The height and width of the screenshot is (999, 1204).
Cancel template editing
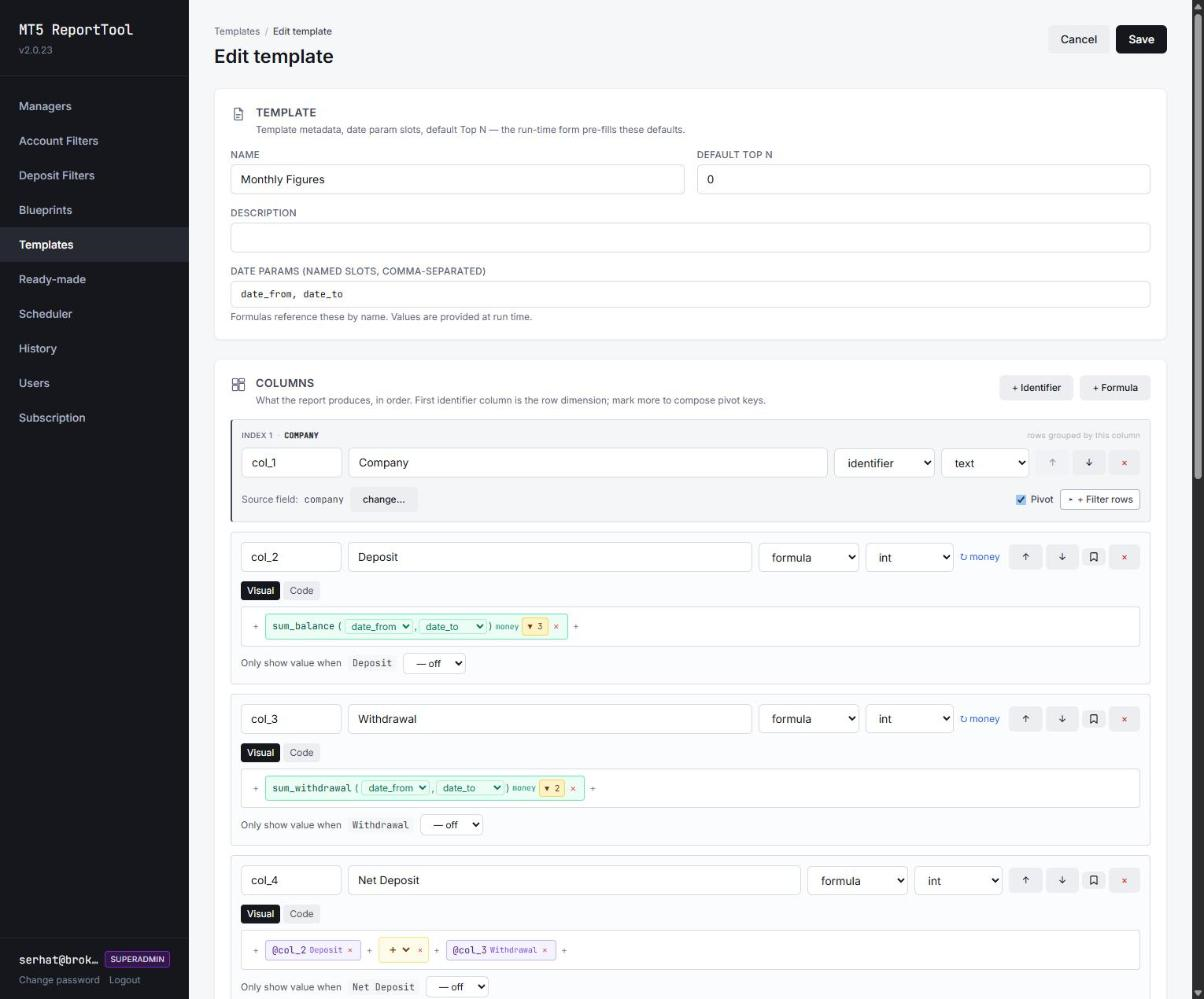tap(1078, 39)
